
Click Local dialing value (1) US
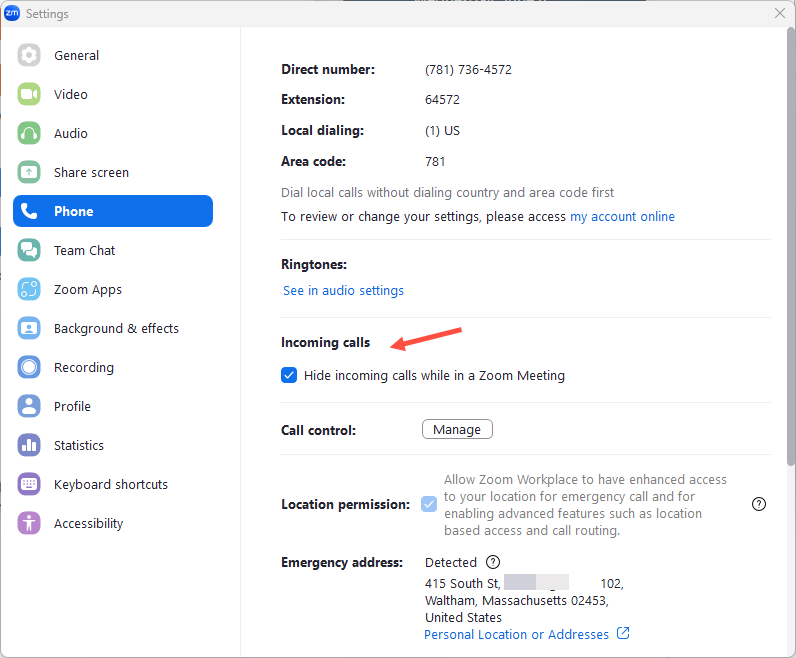click(442, 130)
